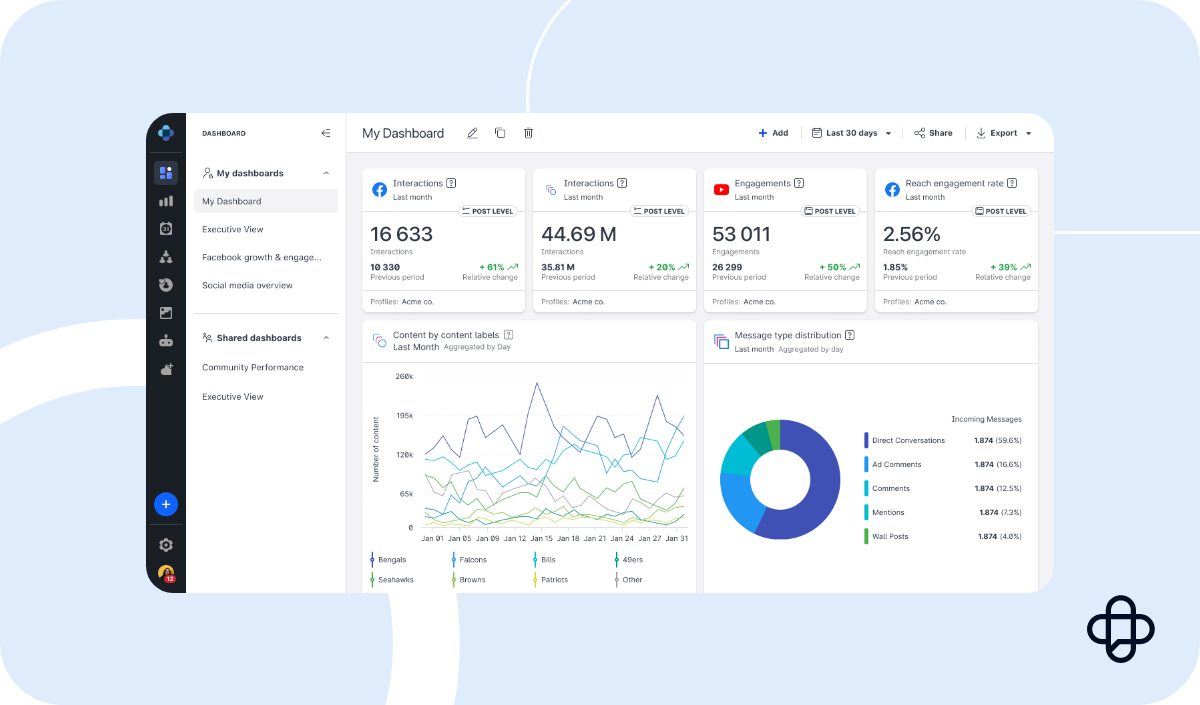Click the Facebook icon on Interactions card
Viewport: 1200px width, 705px height.
pos(379,189)
